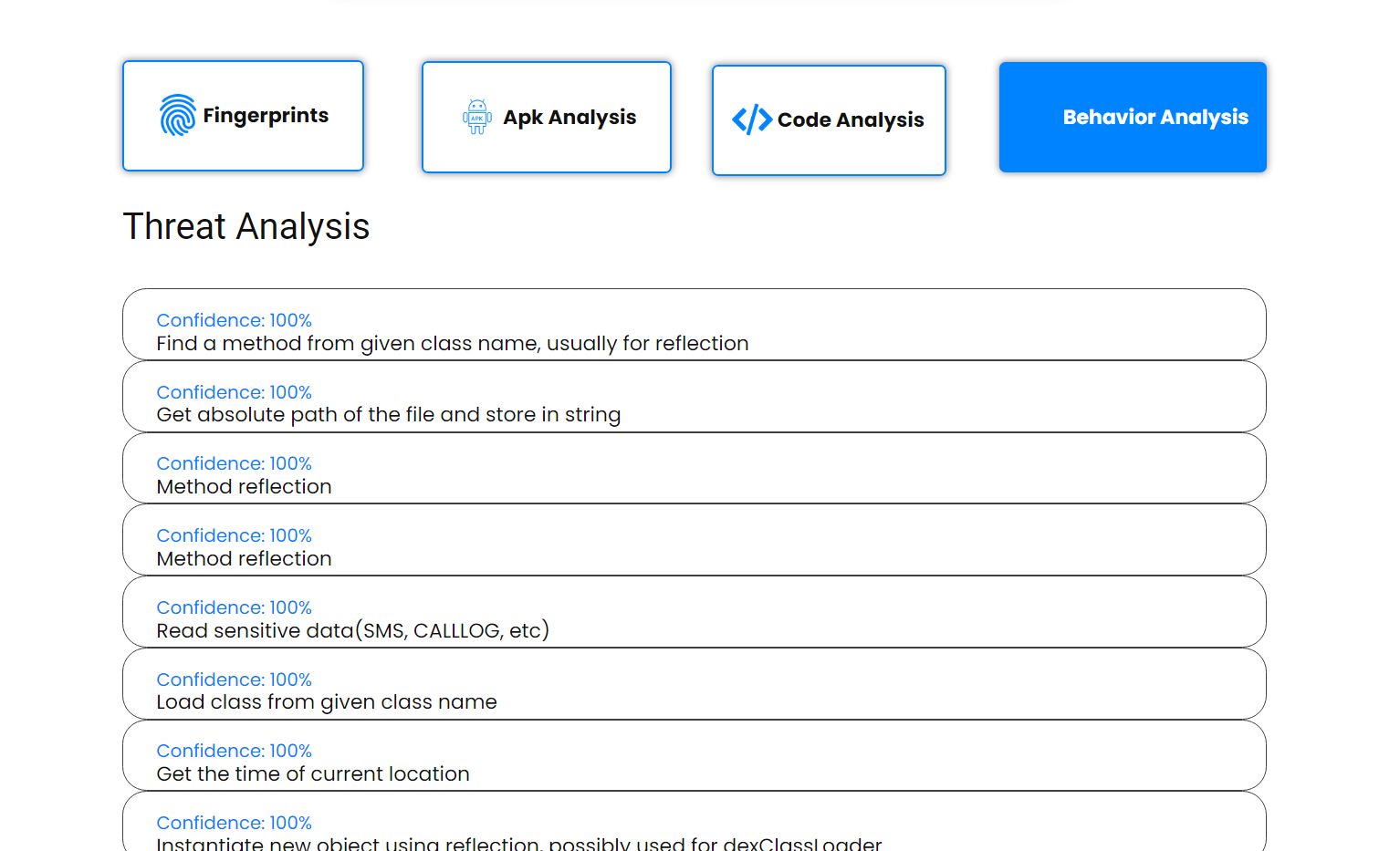Select the Behavior Analysis tab
The width and height of the screenshot is (1400, 851).
[x=1133, y=117]
